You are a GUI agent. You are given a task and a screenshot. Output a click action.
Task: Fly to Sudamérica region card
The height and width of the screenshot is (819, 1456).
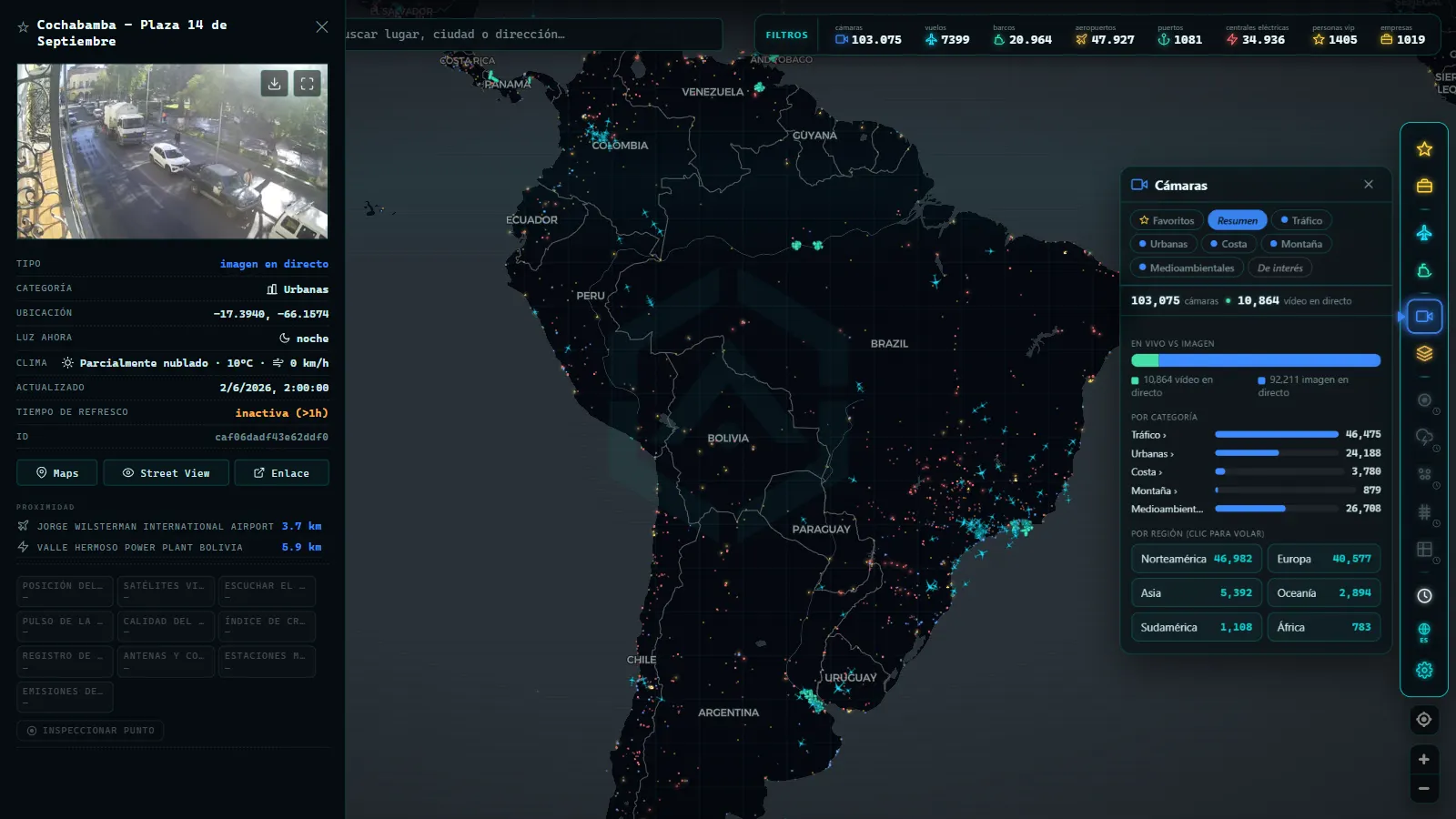click(1196, 627)
